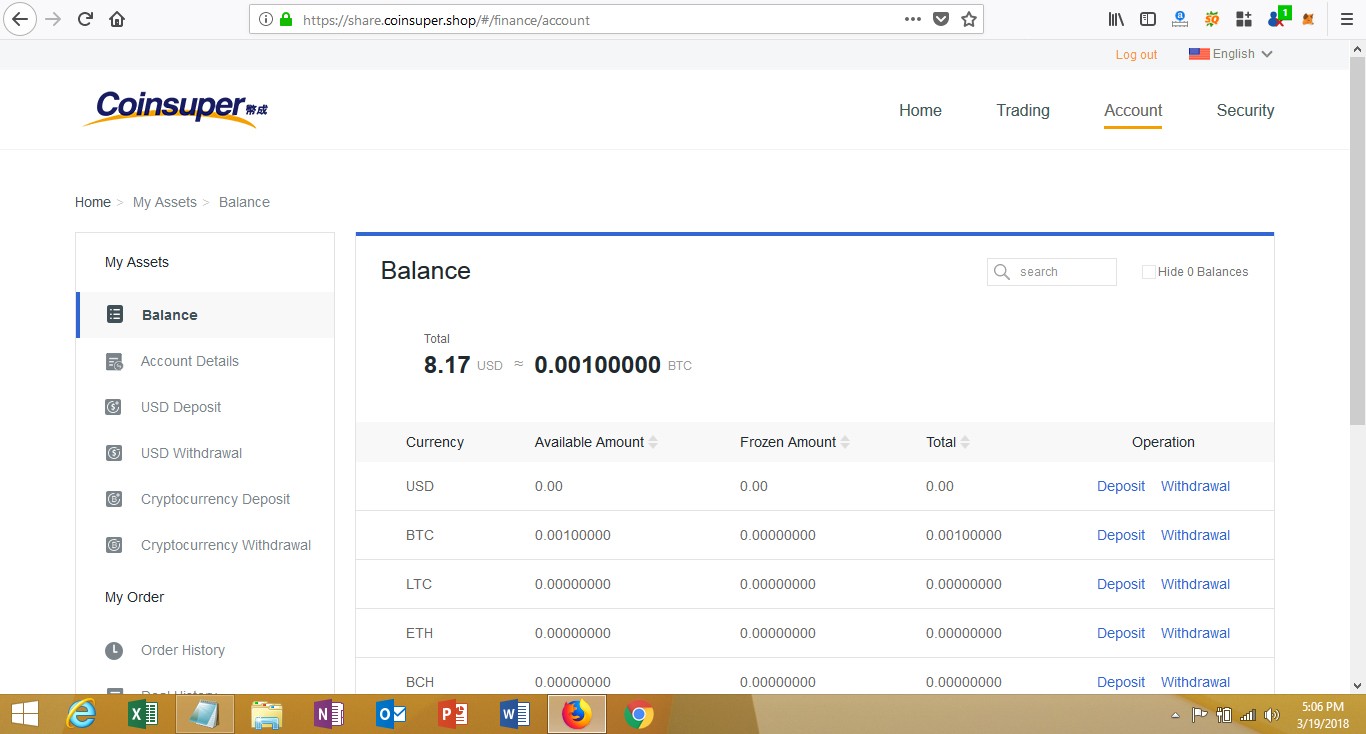This screenshot has height=734, width=1366.
Task: Go to the browser home page icon
Action: [x=117, y=19]
